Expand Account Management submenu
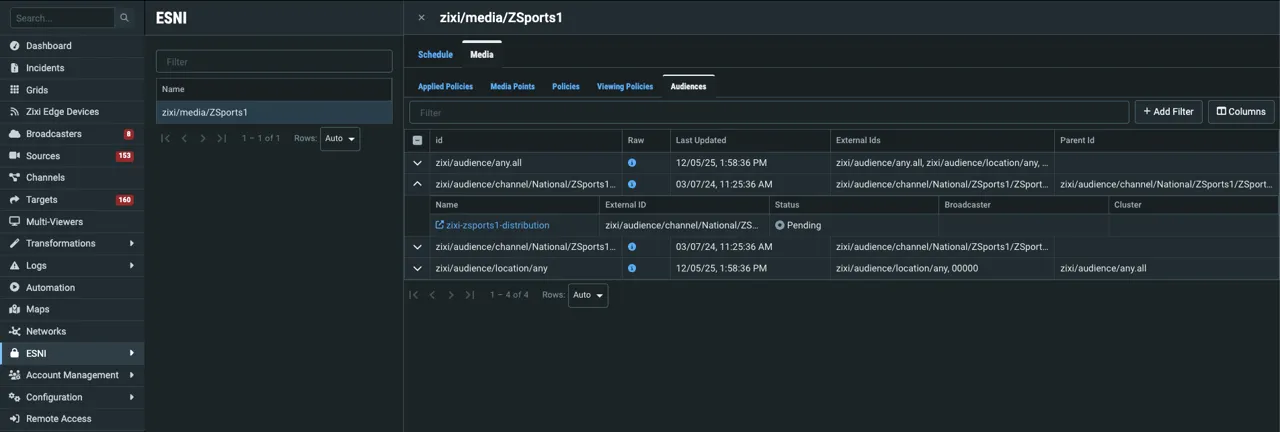This screenshot has width=1280, height=432. click(131, 376)
